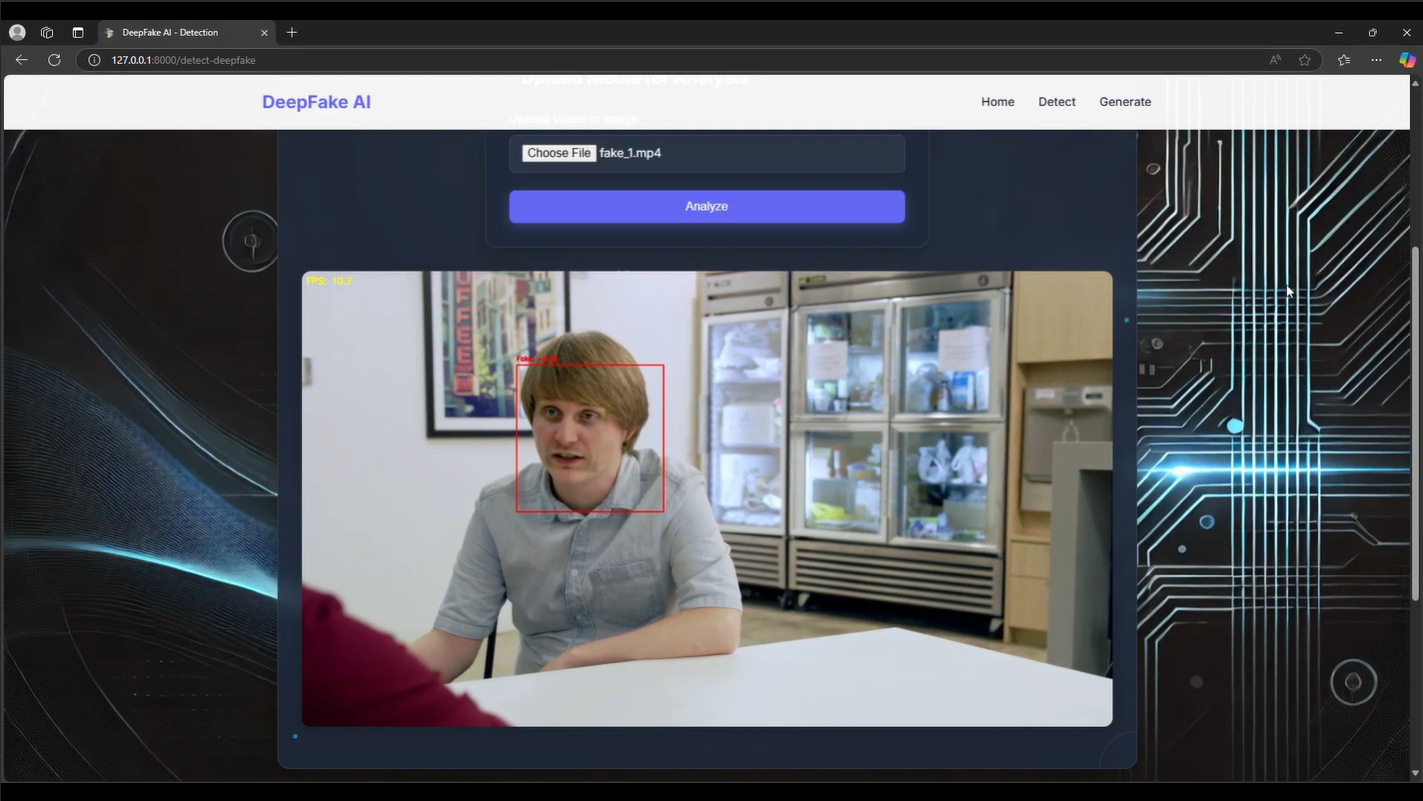Viewport: 1423px width, 801px height.
Task: Click the fake_1.mp4 file name text
Action: click(630, 153)
